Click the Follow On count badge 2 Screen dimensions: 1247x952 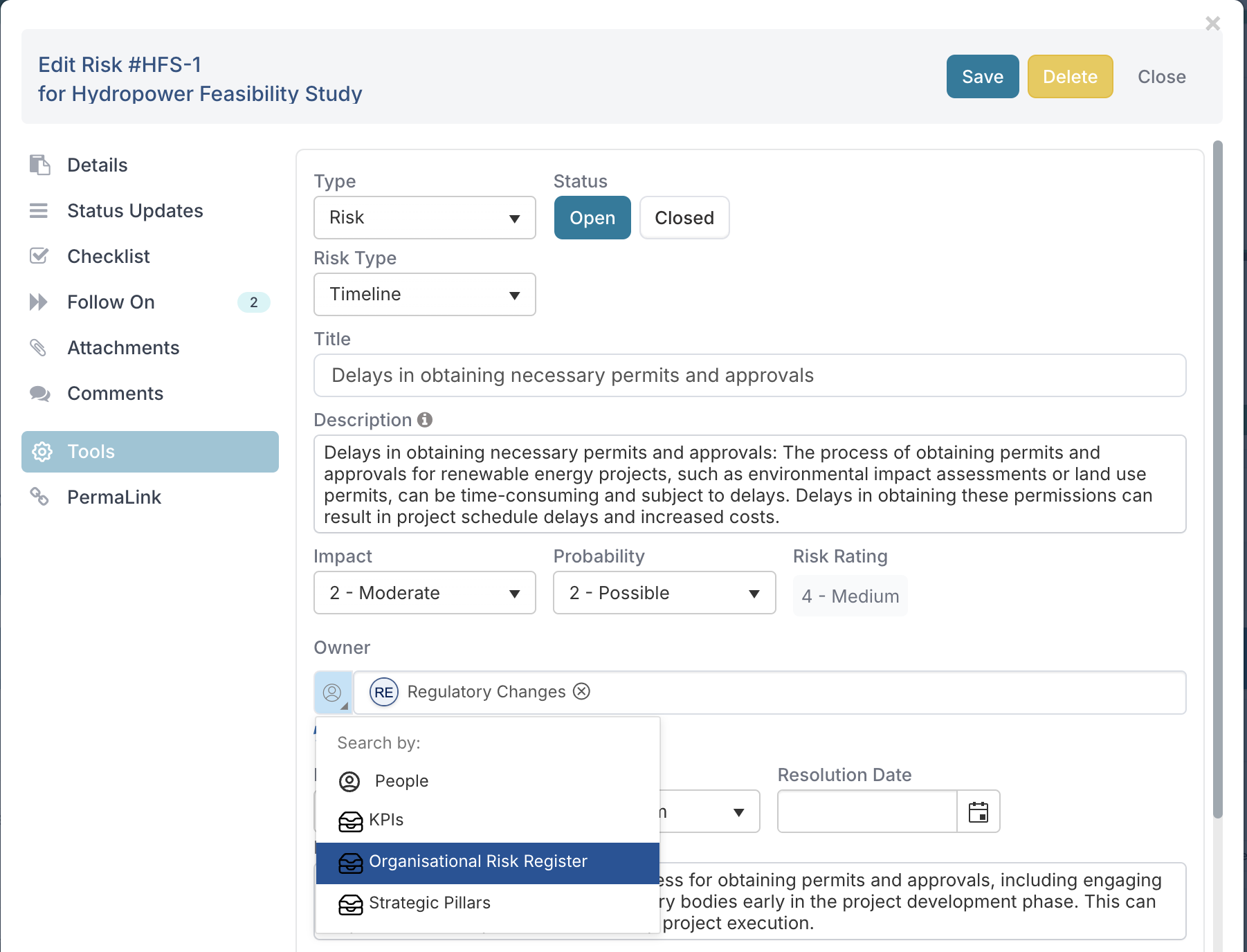(x=253, y=302)
